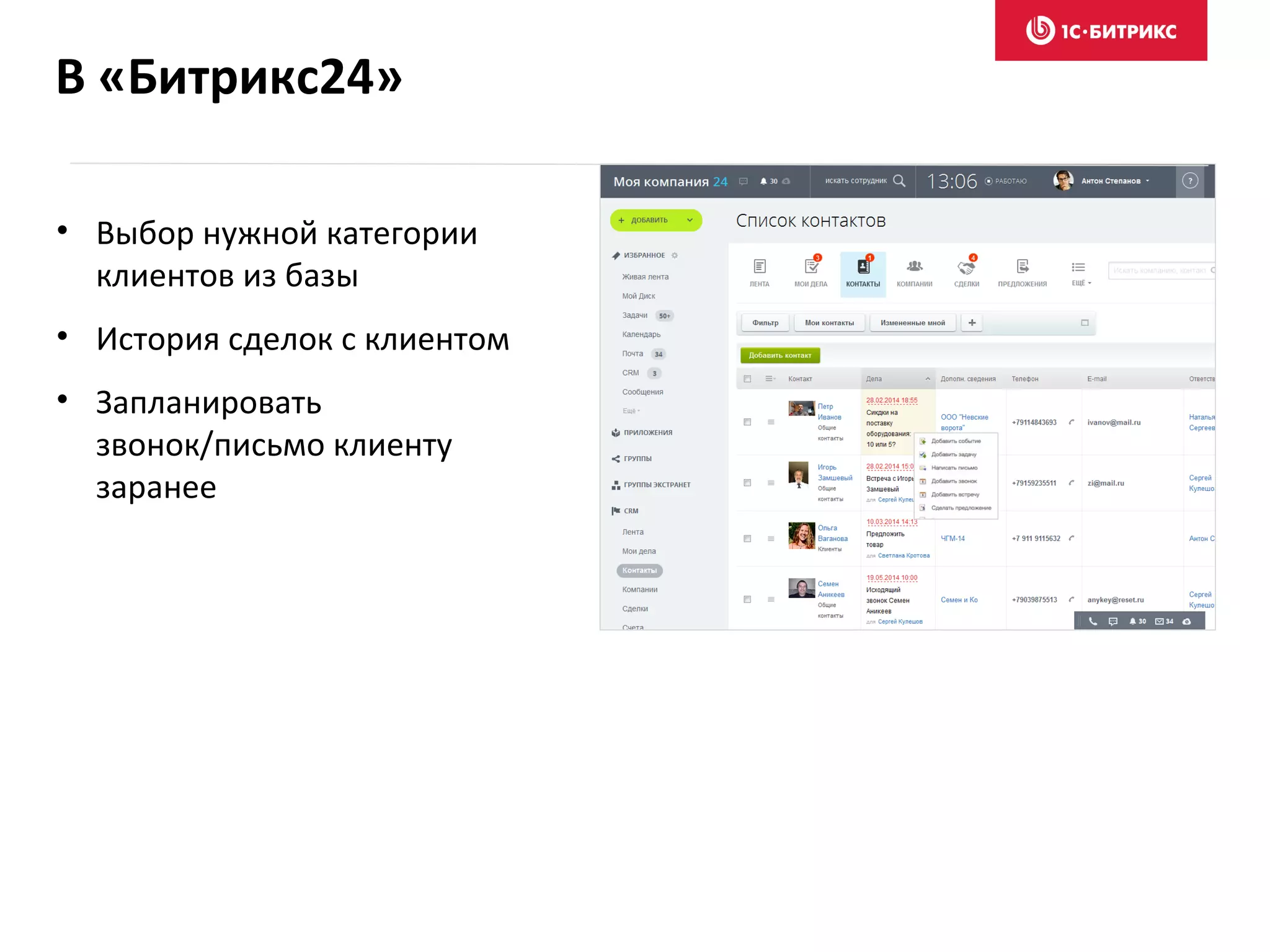Check the Семен Аникеев row checkbox
The height and width of the screenshot is (952, 1270).
747,599
